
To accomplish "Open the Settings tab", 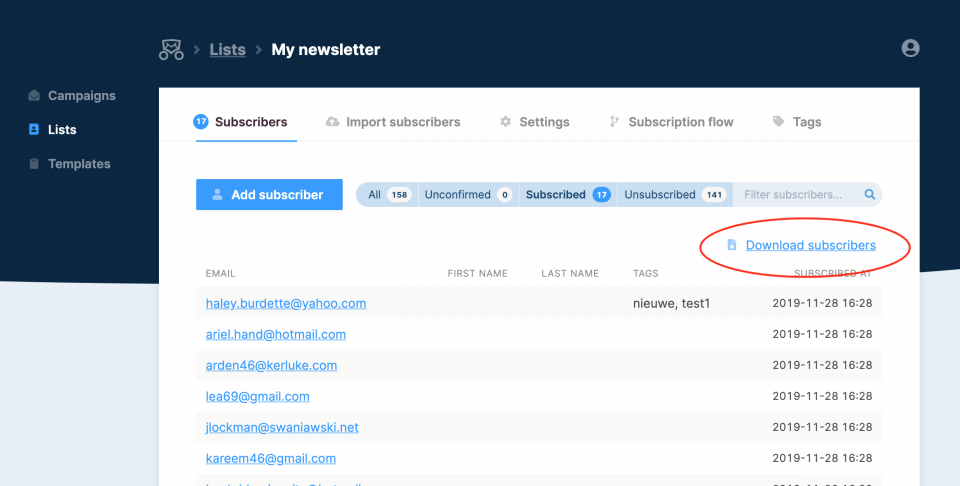I will (544, 122).
